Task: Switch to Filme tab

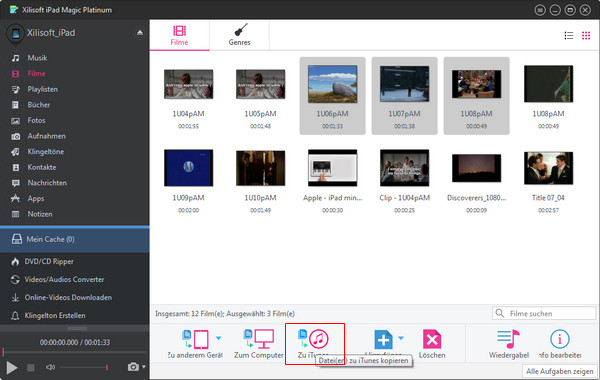Action: pyautogui.click(x=179, y=35)
